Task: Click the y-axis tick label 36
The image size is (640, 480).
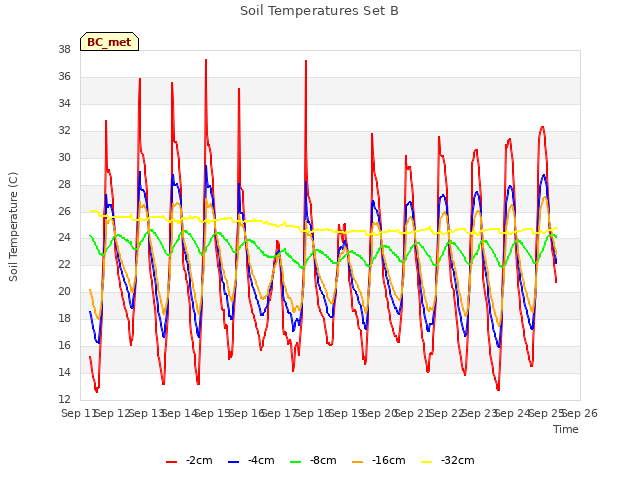Action: tap(64, 77)
